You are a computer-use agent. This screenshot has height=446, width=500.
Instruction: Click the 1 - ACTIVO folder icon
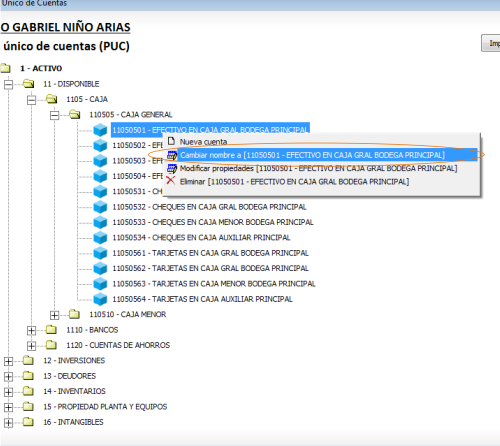[x=5, y=68]
